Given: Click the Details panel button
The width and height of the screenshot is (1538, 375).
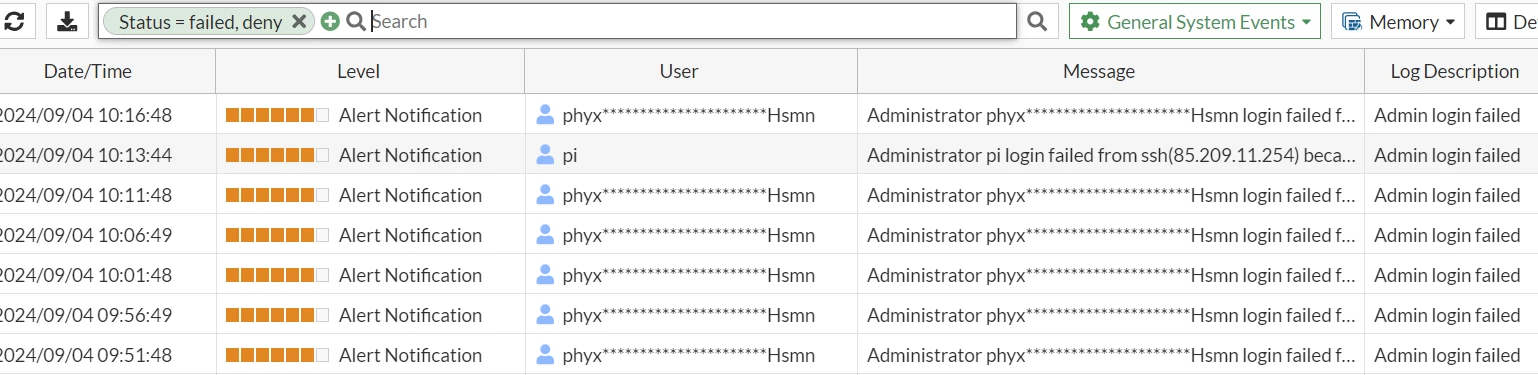Looking at the screenshot, I should 1508,21.
